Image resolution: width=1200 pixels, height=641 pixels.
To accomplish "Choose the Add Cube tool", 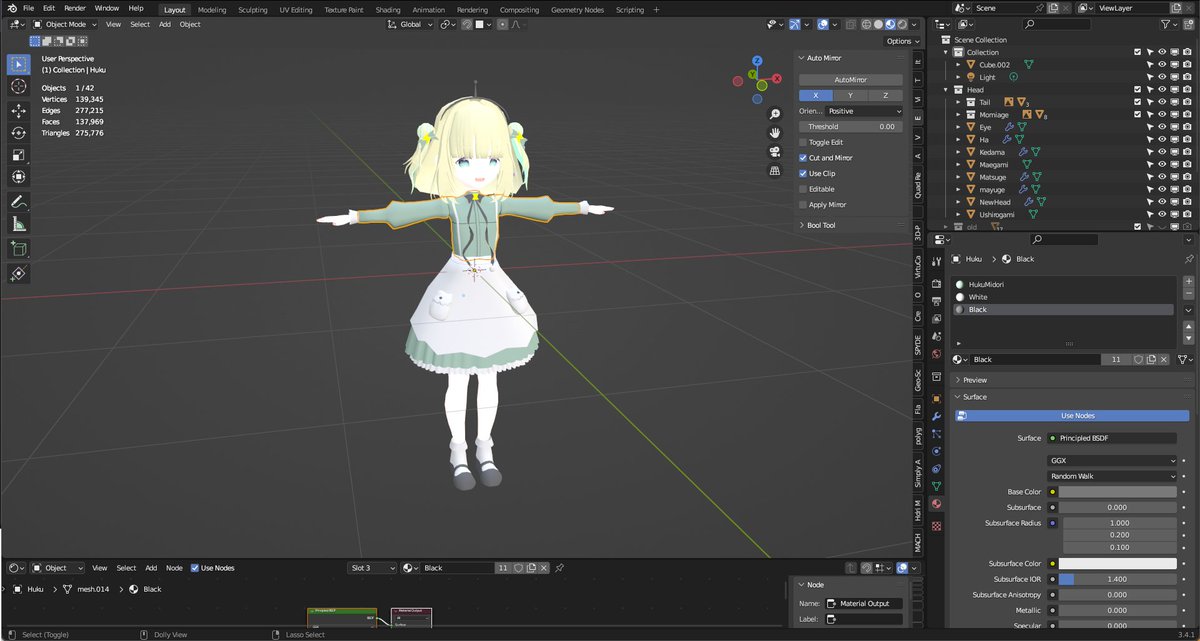I will pyautogui.click(x=18, y=248).
